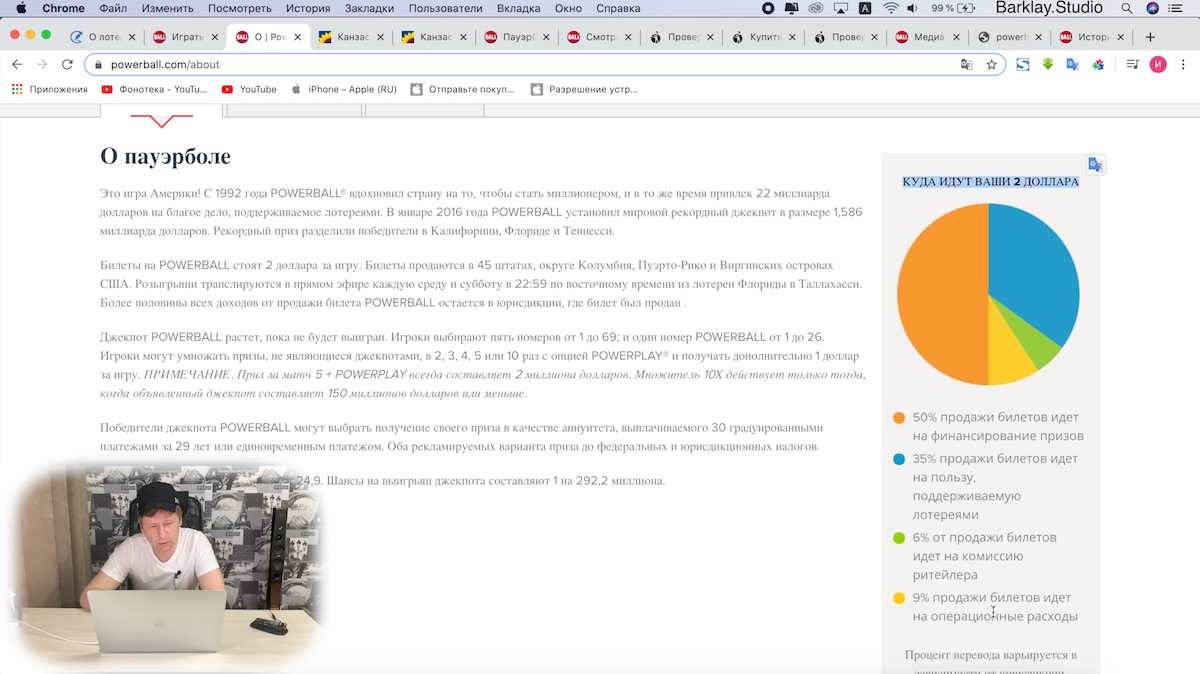Screen dimensions: 1200x674
Task: Click the Creative Cloud menu bar icon
Action: tap(816, 8)
